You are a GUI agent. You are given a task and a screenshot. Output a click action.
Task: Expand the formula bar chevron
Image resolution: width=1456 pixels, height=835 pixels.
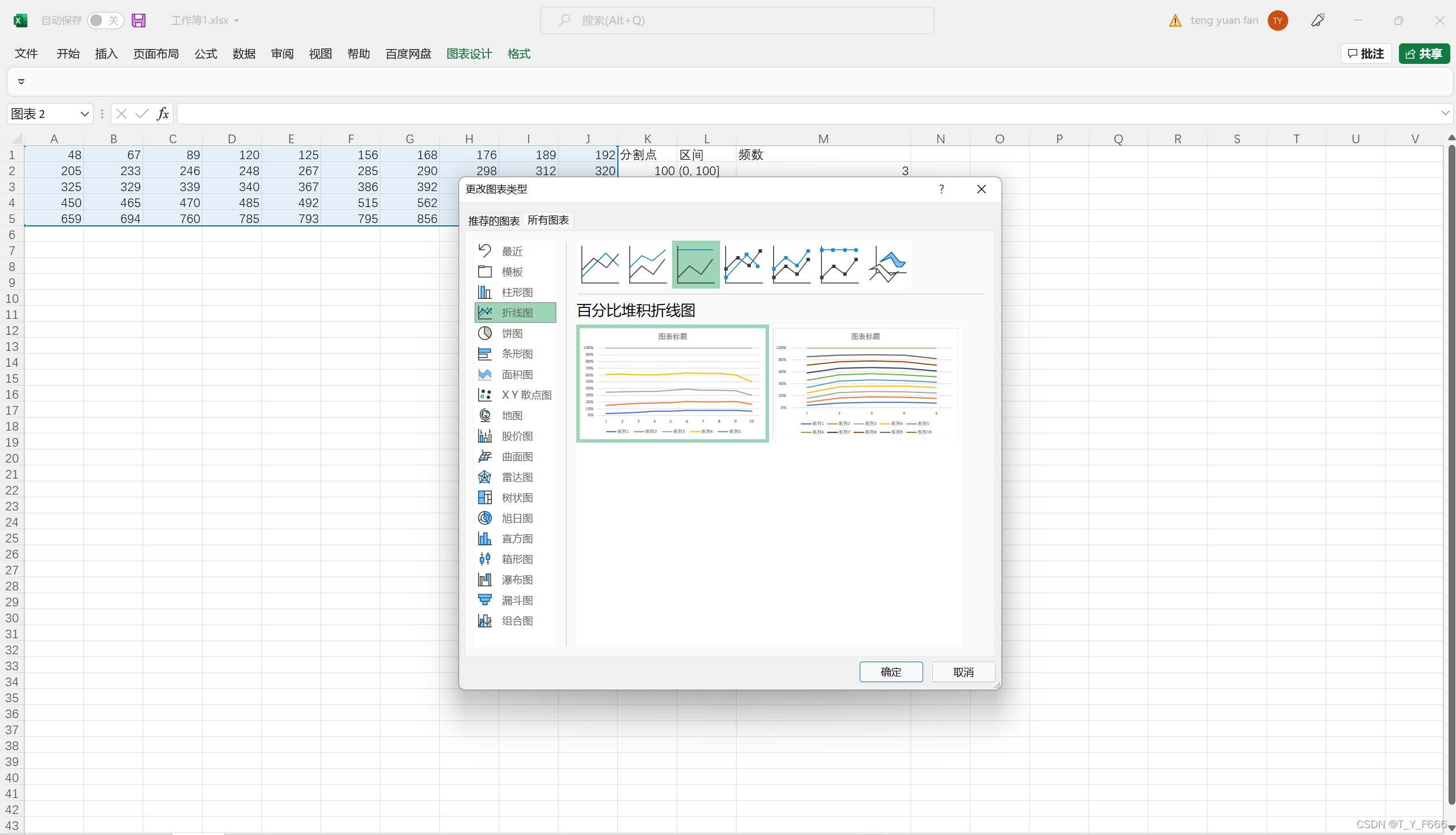click(x=1445, y=114)
